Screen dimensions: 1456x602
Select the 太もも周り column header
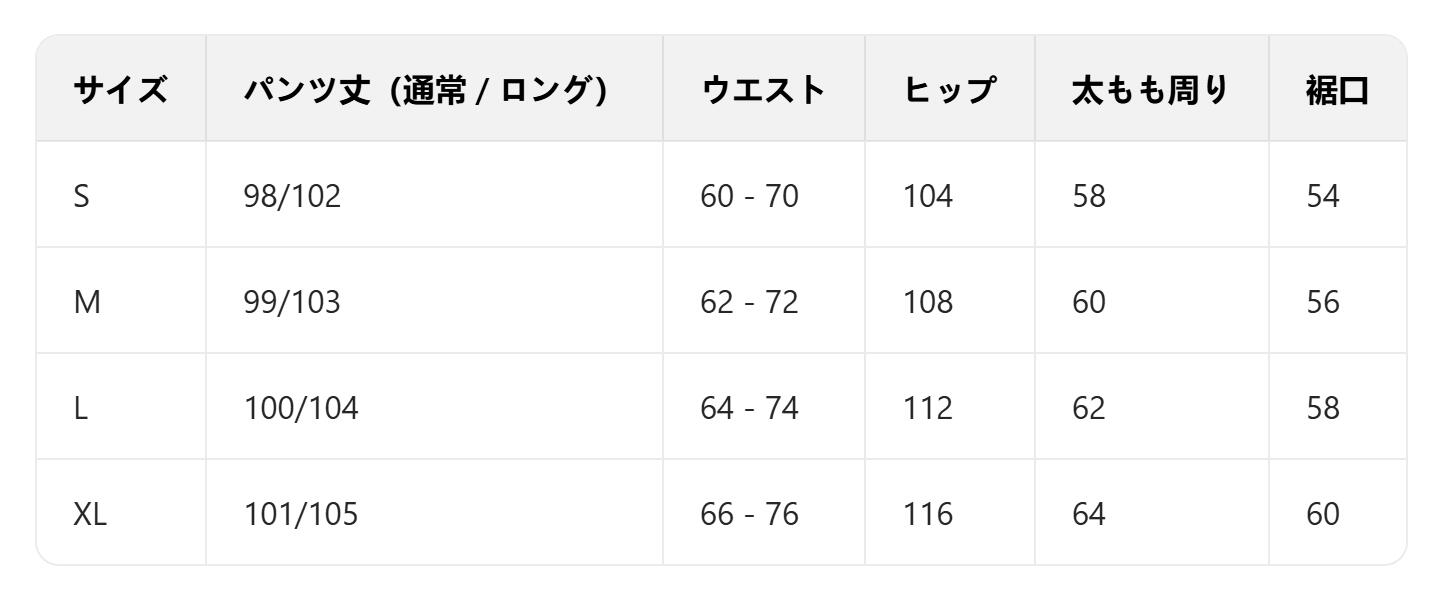coord(1142,89)
